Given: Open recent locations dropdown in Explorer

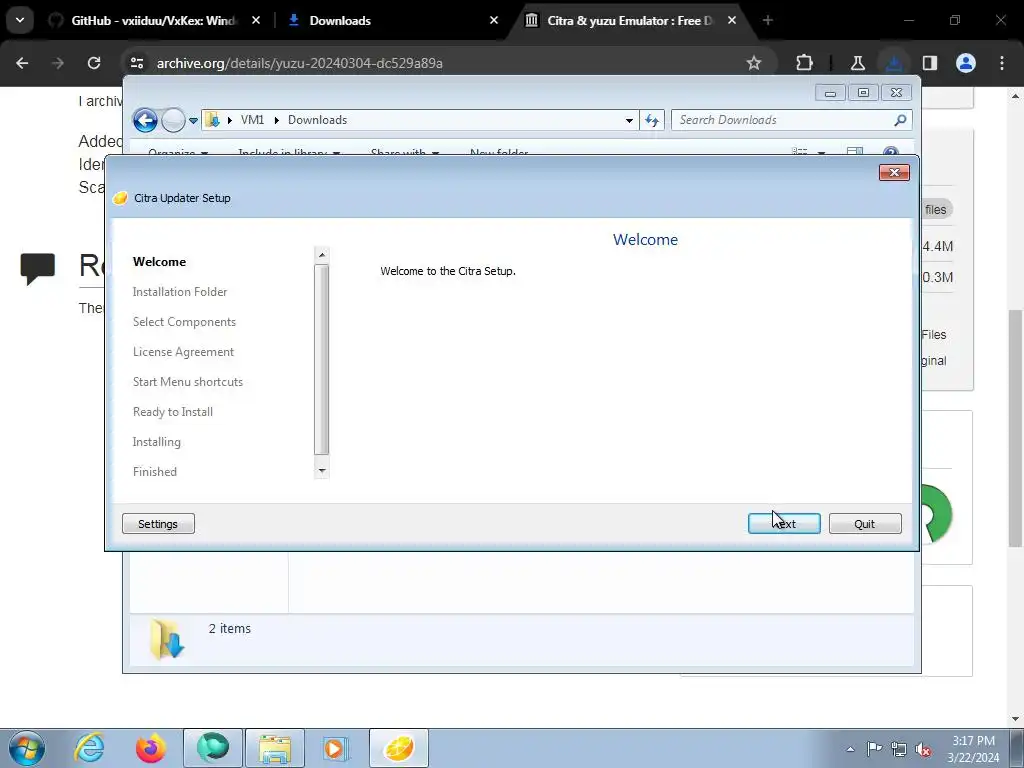Looking at the screenshot, I should point(193,121).
